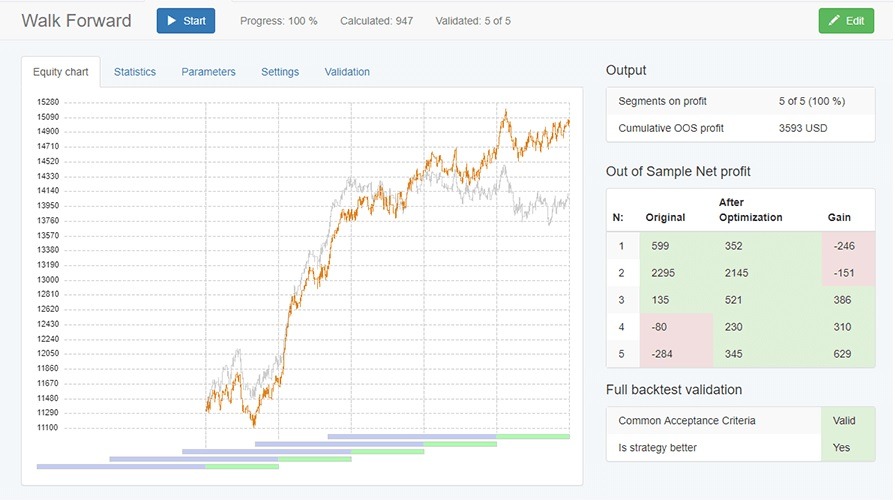Screen dimensions: 895x500
Task: Click the pencil icon on Edit button
Action: [833, 21]
